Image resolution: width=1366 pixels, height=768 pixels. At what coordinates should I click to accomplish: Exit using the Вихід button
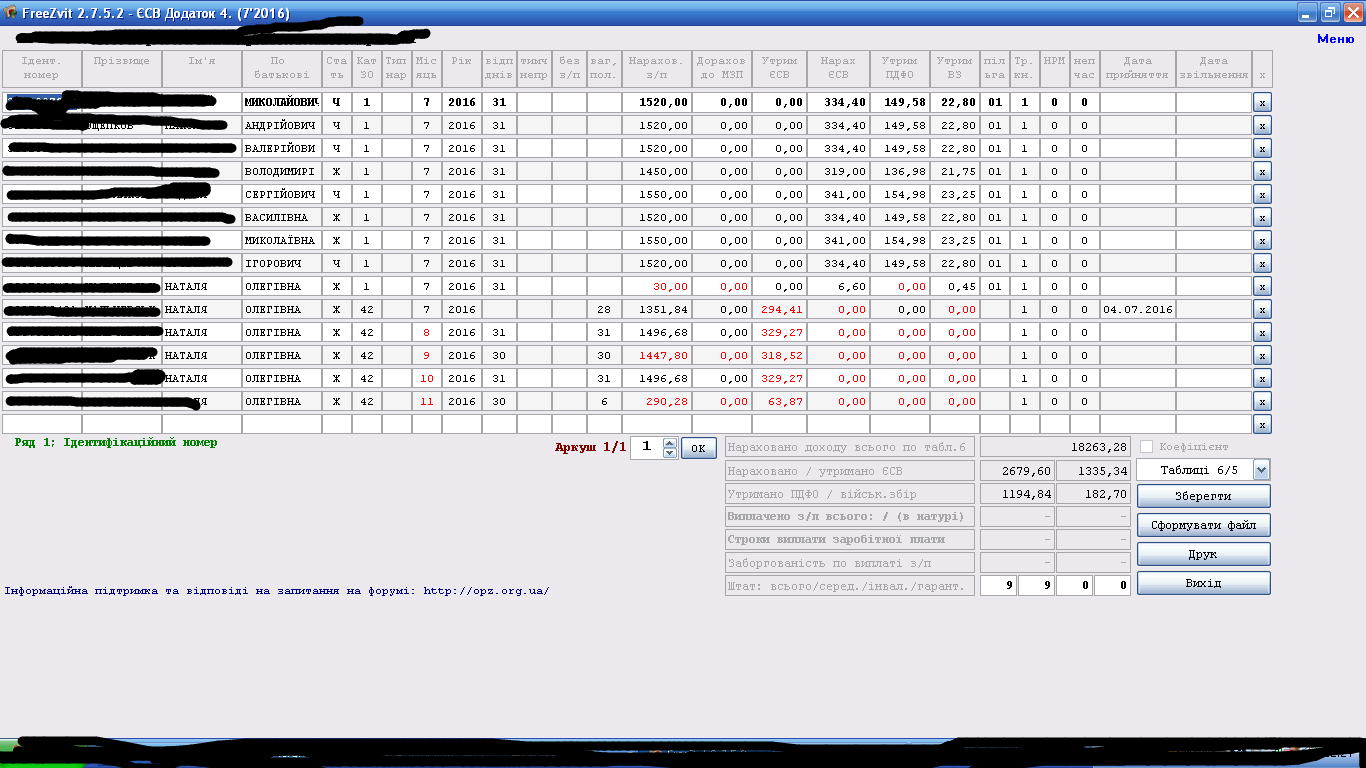pyautogui.click(x=1203, y=583)
